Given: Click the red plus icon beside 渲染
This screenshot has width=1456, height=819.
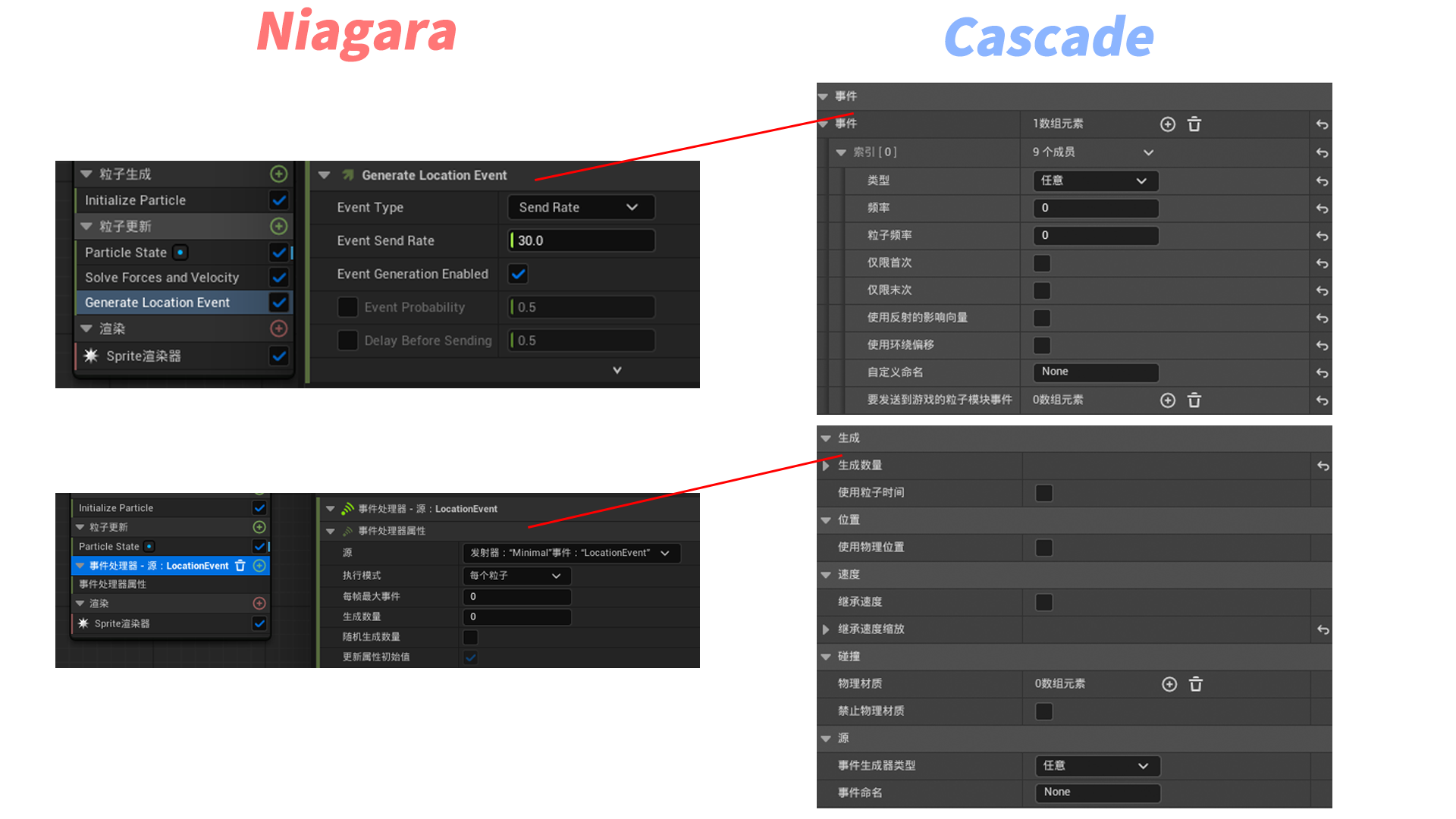Looking at the screenshot, I should coord(279,328).
